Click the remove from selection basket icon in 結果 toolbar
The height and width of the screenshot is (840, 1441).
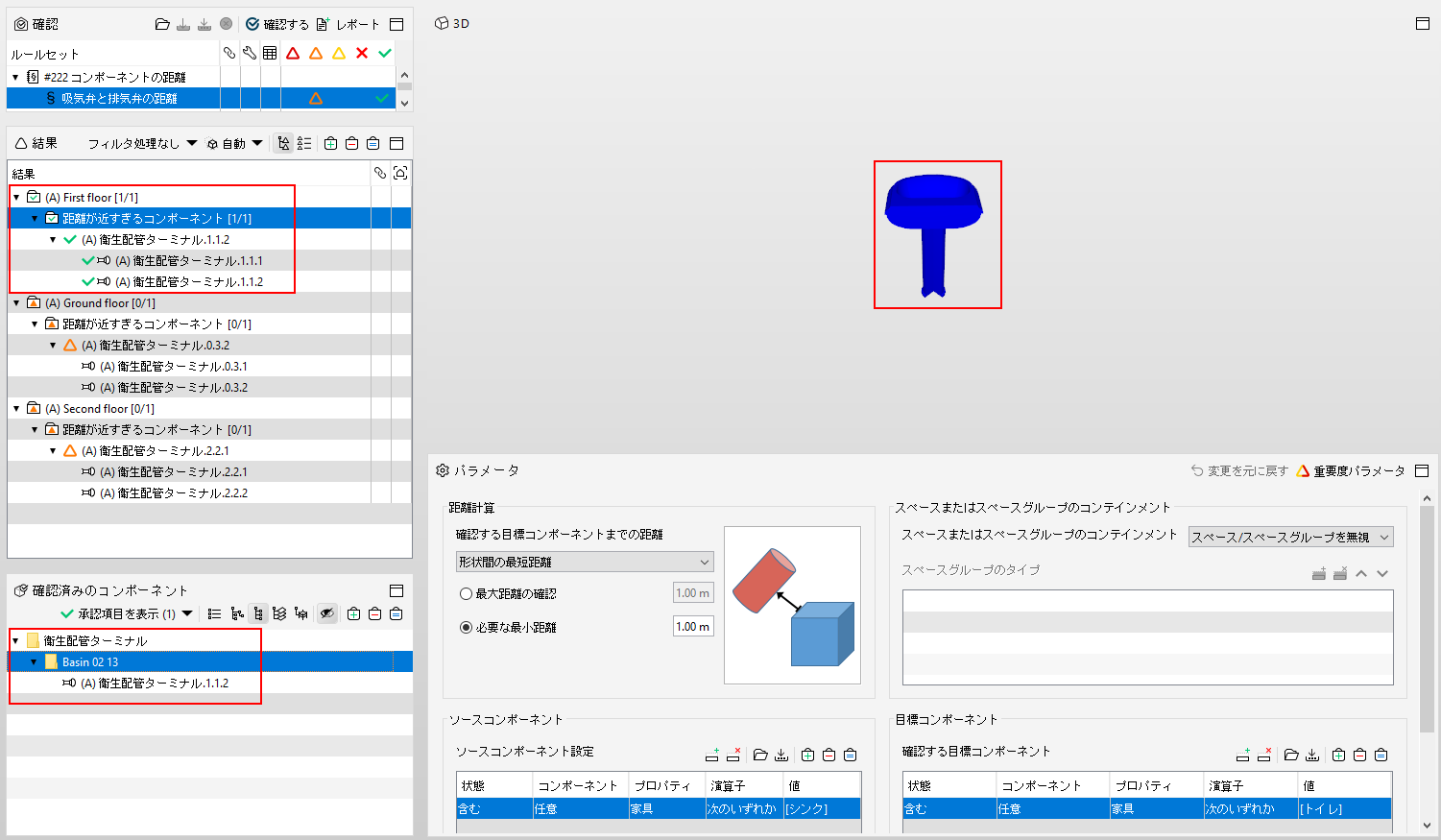(351, 143)
